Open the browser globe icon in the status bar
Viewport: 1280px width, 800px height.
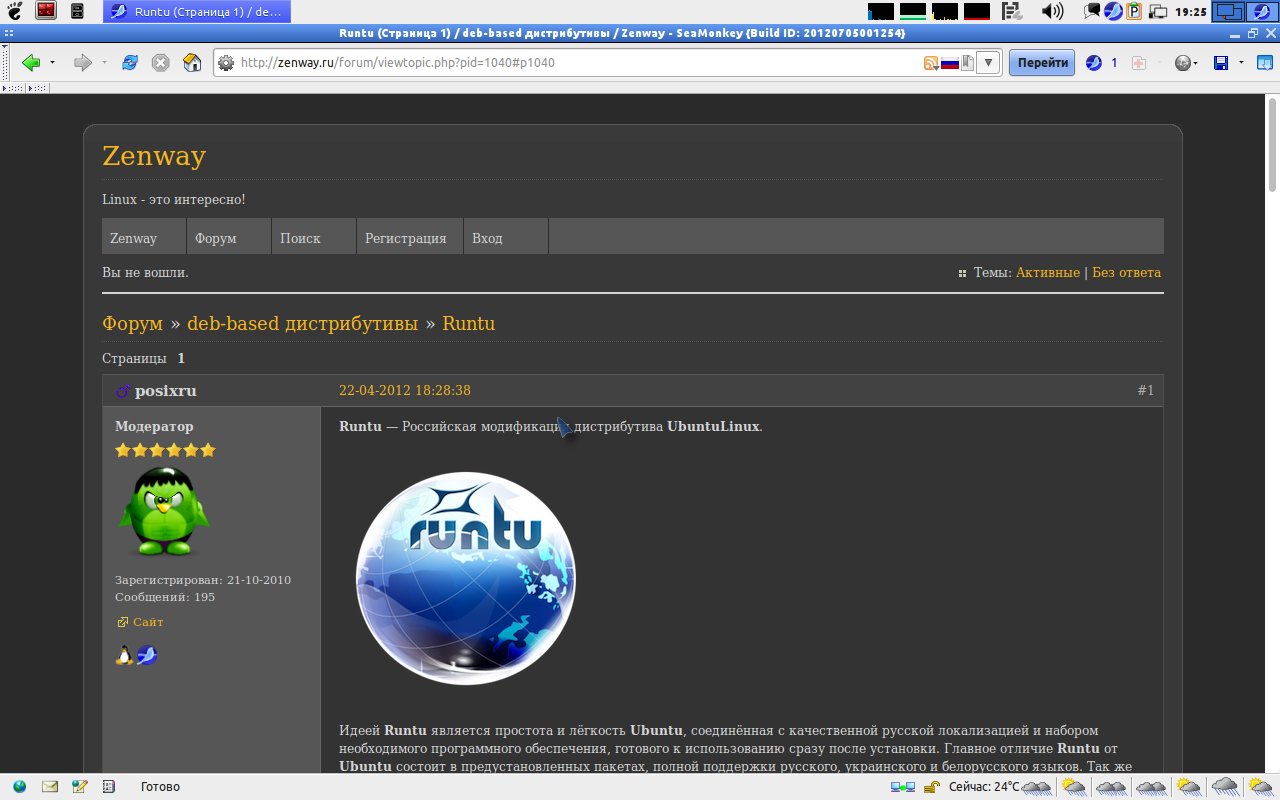pyautogui.click(x=19, y=787)
